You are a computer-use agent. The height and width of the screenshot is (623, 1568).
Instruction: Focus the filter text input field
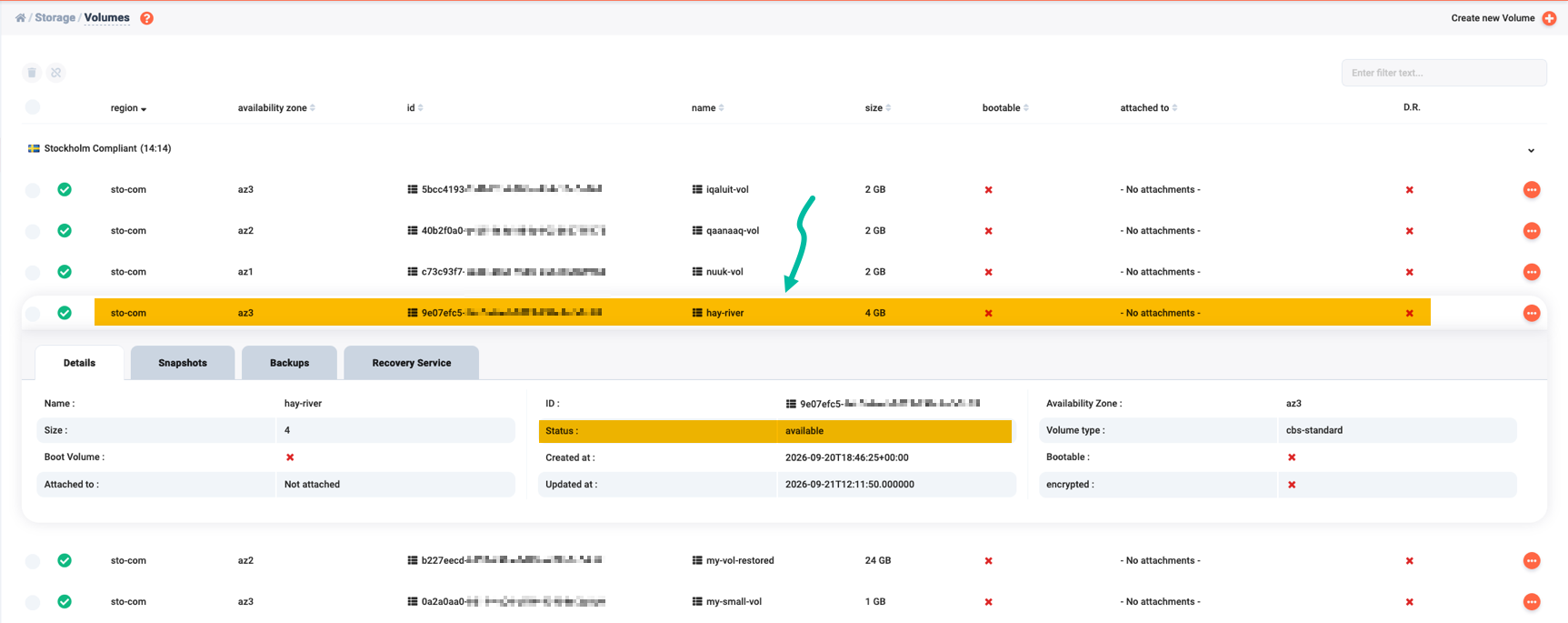[x=1443, y=73]
